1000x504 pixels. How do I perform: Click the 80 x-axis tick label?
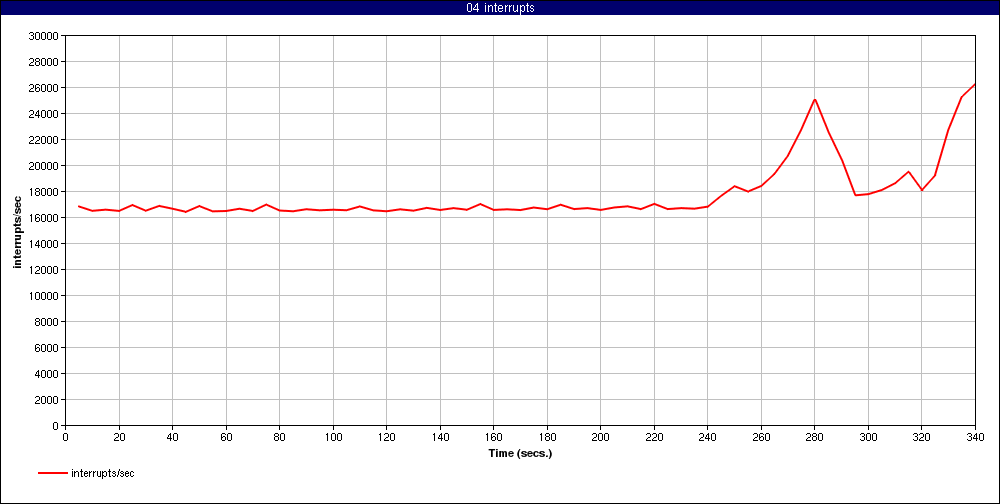[280, 437]
